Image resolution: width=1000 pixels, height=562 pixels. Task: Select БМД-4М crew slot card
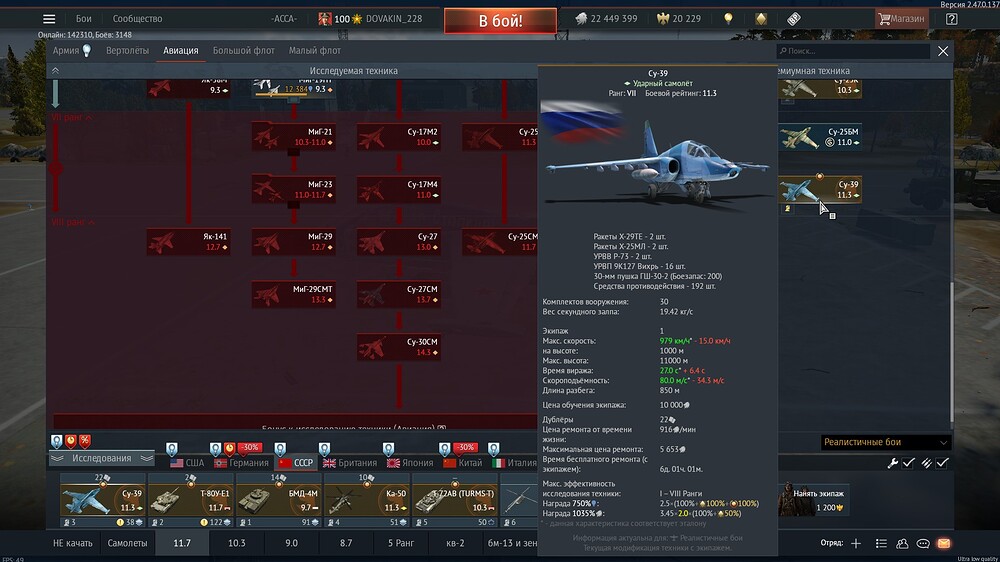(278, 501)
